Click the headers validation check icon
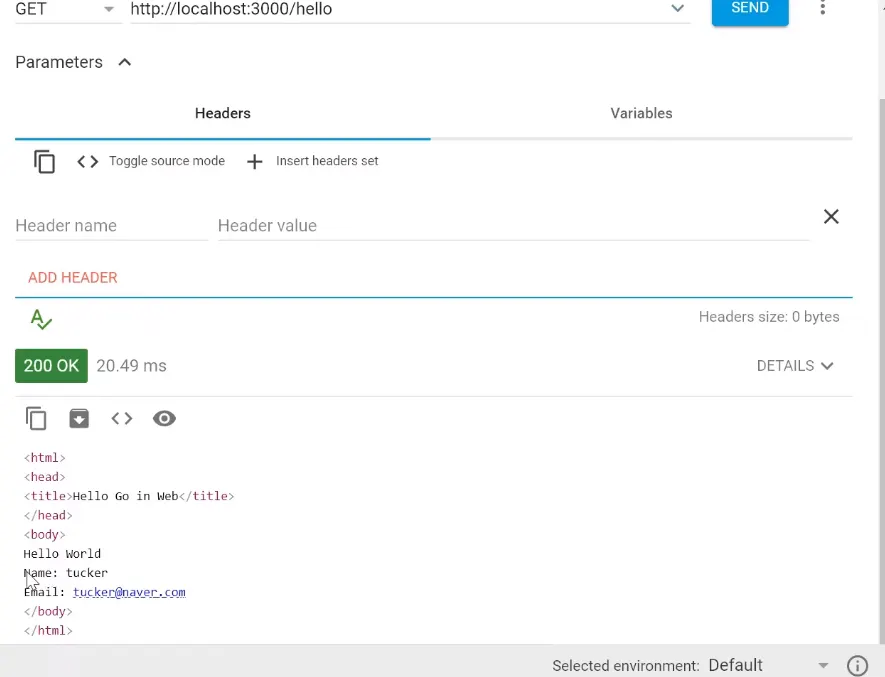Screen dimensions: 885x677 pos(41,319)
